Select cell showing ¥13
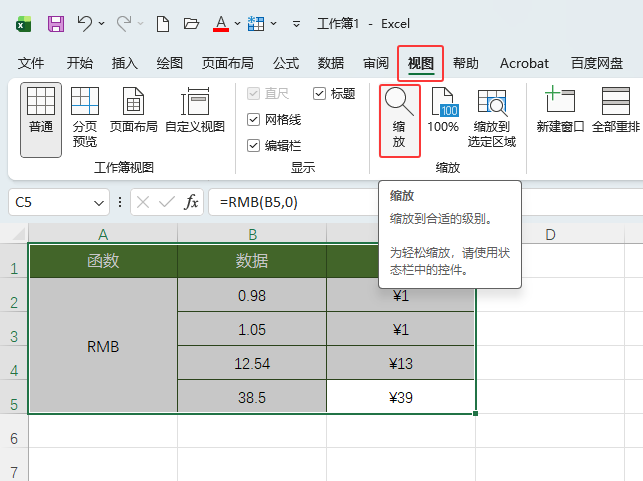Viewport: 643px width, 481px height. [401, 363]
